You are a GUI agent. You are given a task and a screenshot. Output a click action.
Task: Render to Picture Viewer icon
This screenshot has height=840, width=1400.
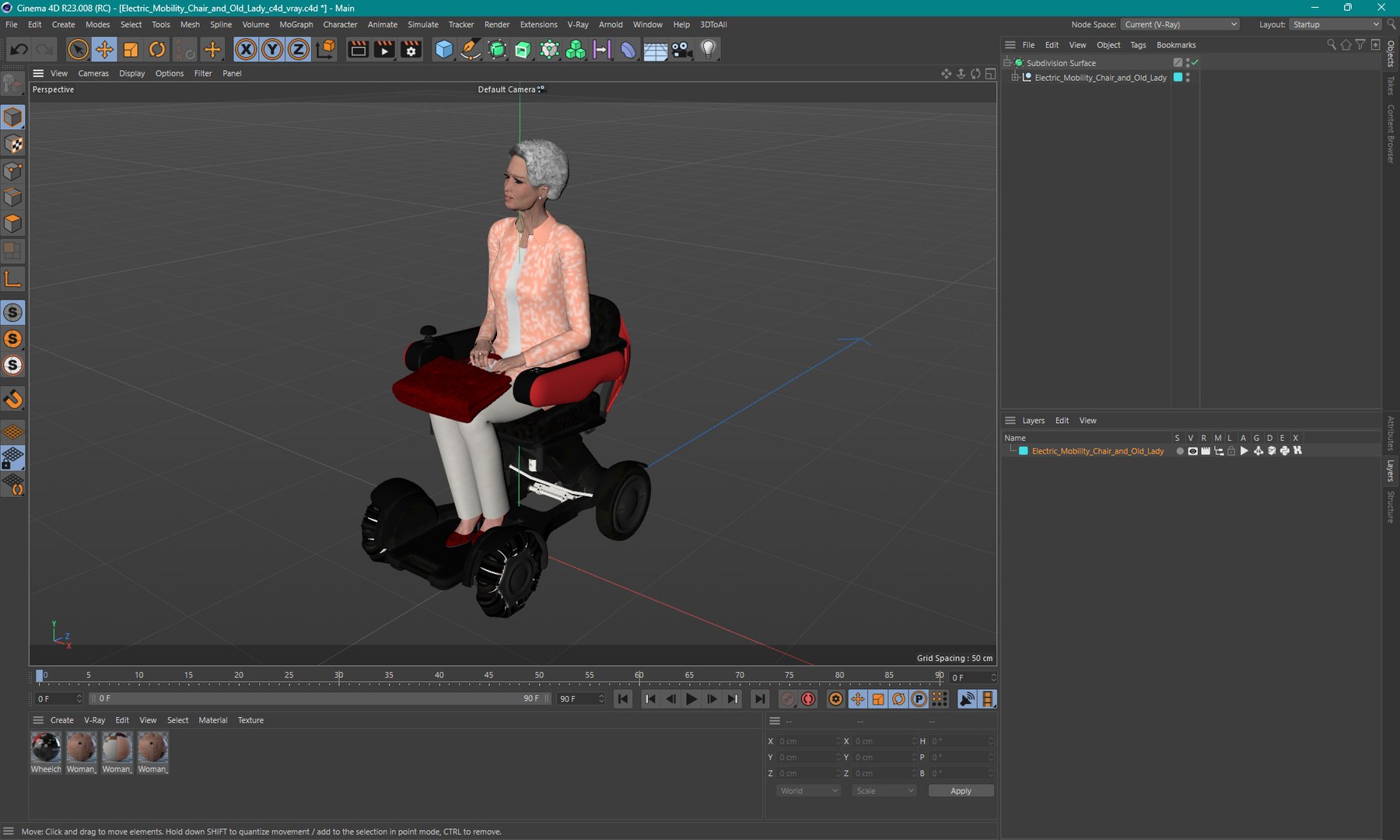[384, 50]
